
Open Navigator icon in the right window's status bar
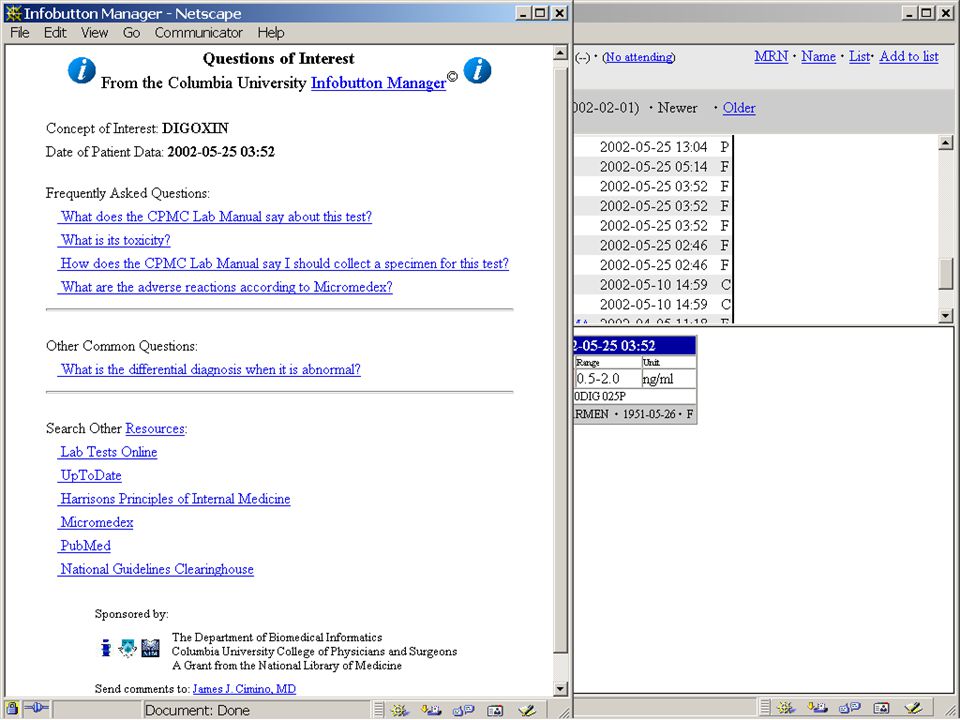(x=786, y=708)
